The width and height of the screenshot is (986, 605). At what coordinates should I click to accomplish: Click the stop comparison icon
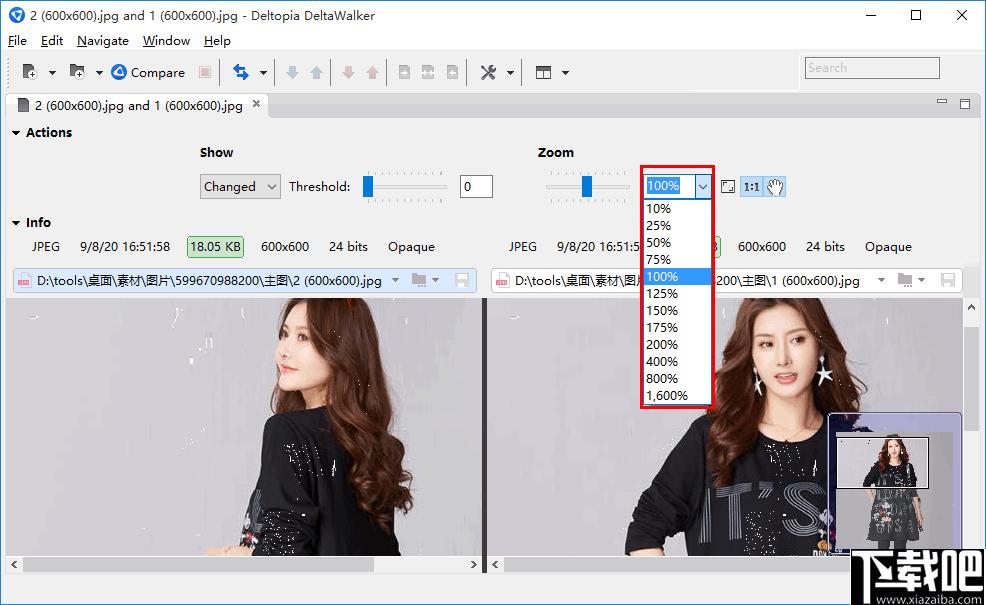[x=204, y=72]
